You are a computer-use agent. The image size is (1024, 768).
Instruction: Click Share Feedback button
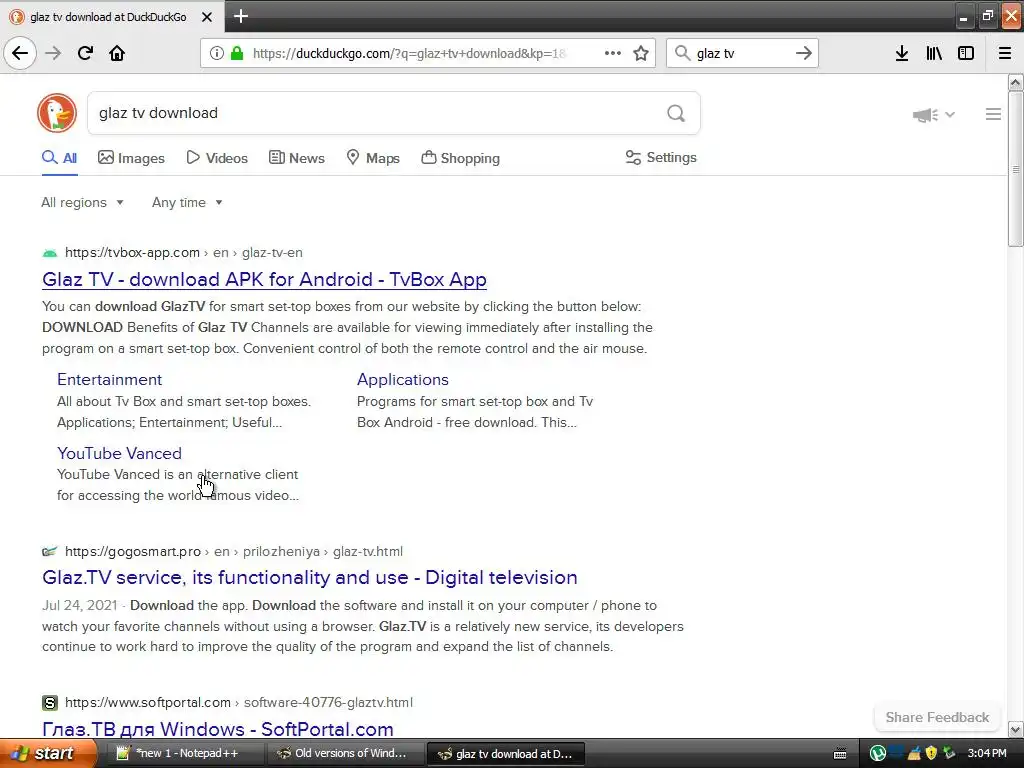point(937,717)
